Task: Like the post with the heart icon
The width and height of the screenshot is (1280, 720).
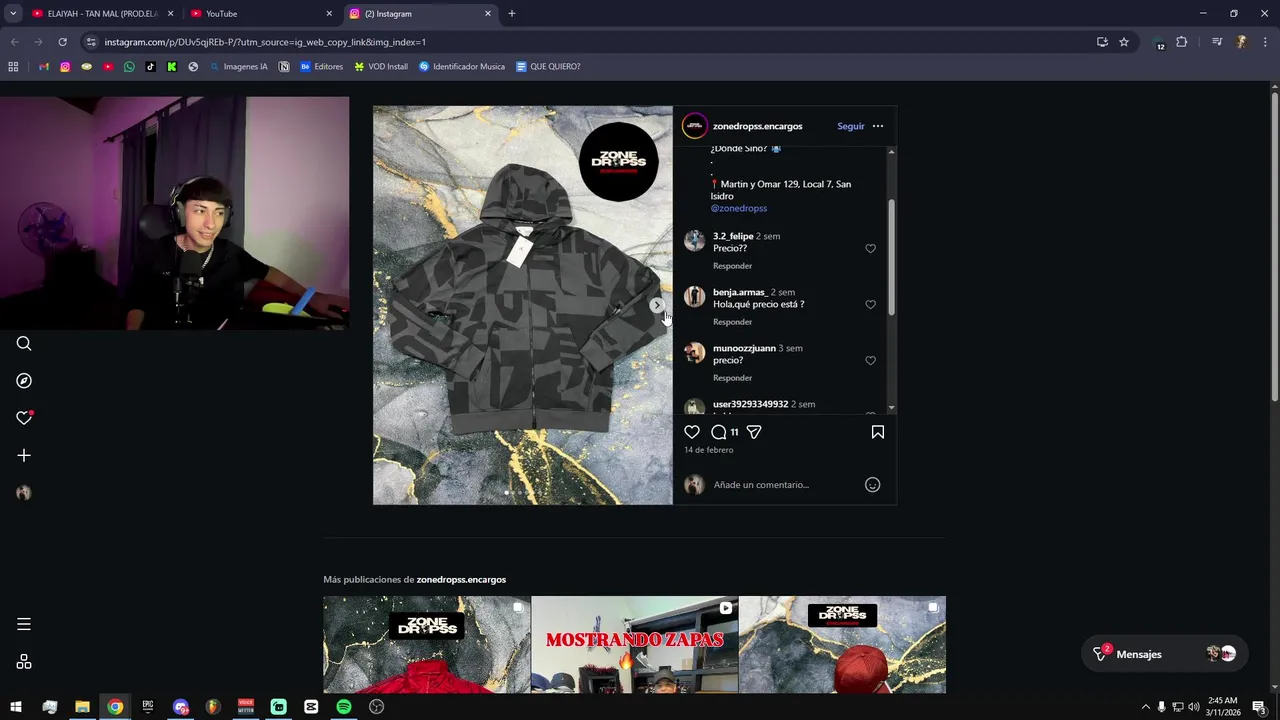Action: pyautogui.click(x=692, y=432)
